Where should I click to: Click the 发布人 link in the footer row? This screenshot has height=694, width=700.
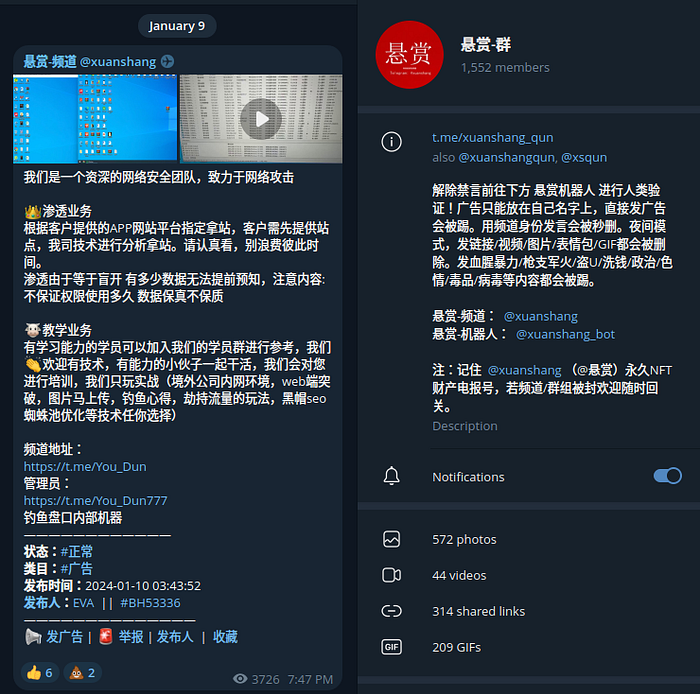(175, 637)
